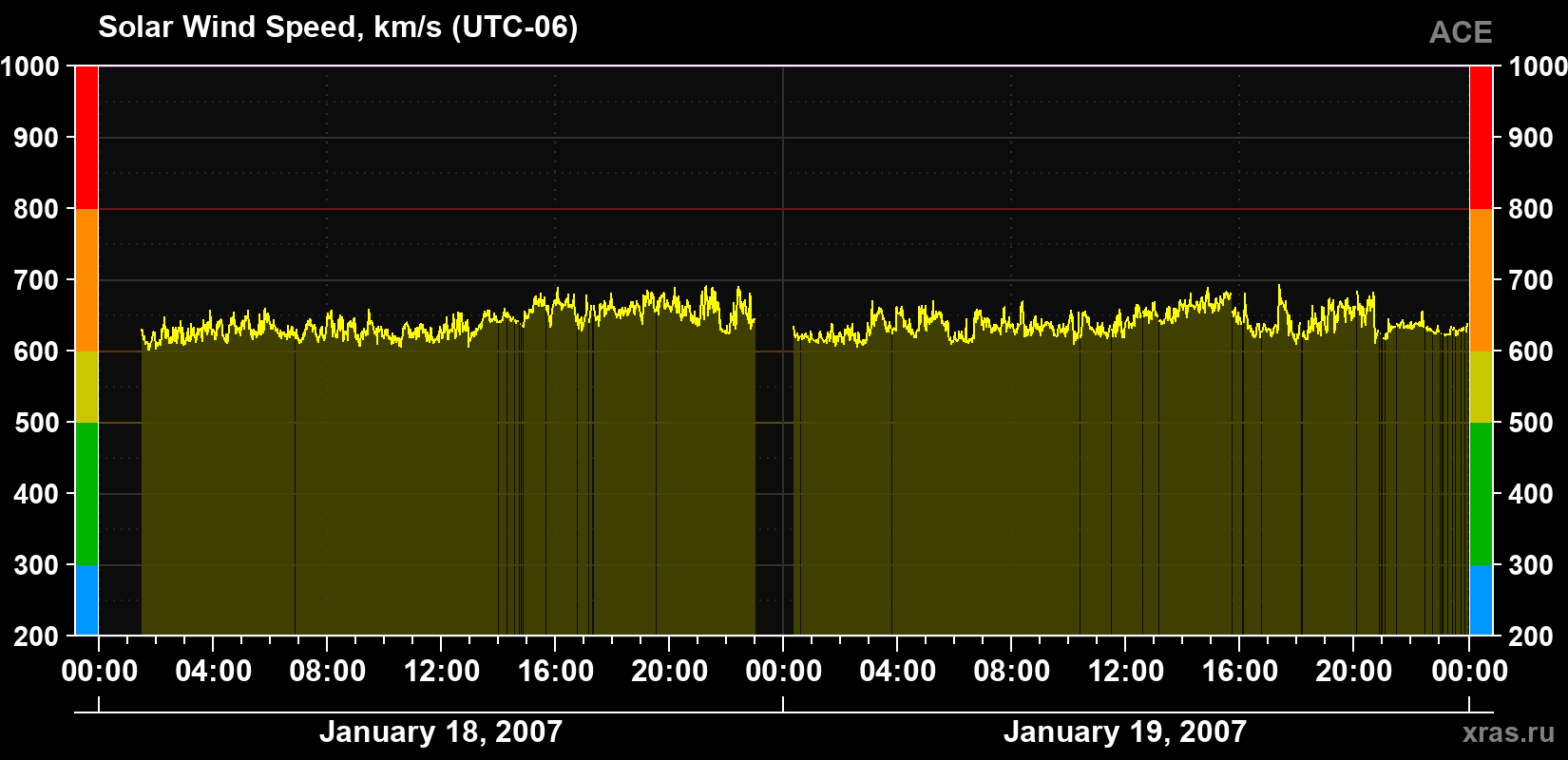Click the right axis '1000' label
1568x760 pixels.
(x=1538, y=66)
